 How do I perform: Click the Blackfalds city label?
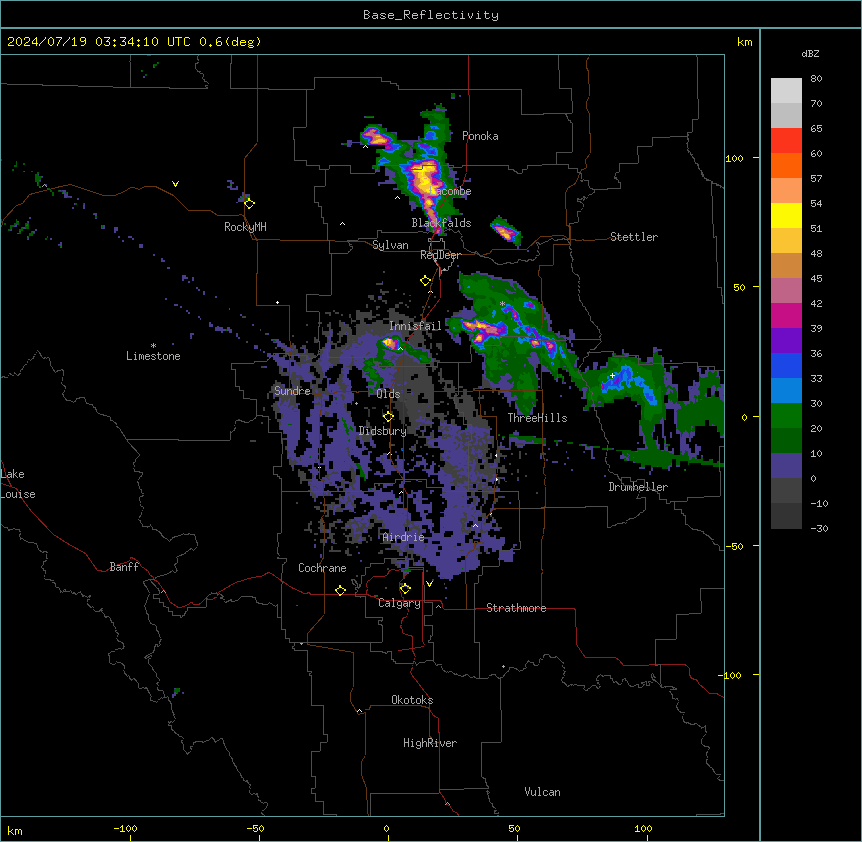coord(441,223)
